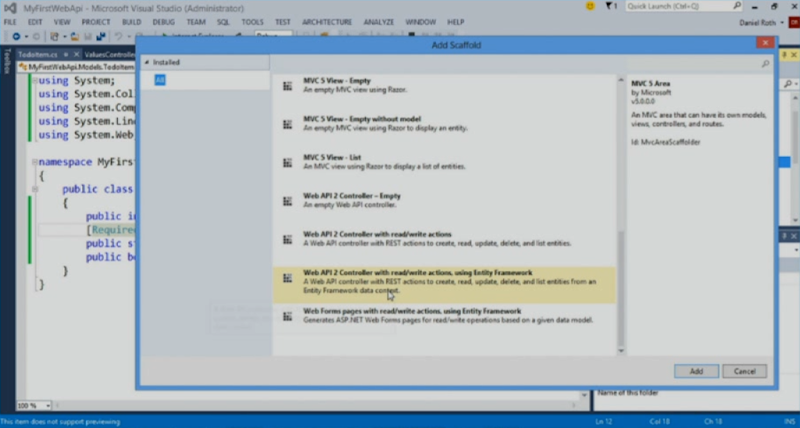Viewport: 800px width, 428px height.
Task: Click the Quick Launch search box
Action: (684, 6)
